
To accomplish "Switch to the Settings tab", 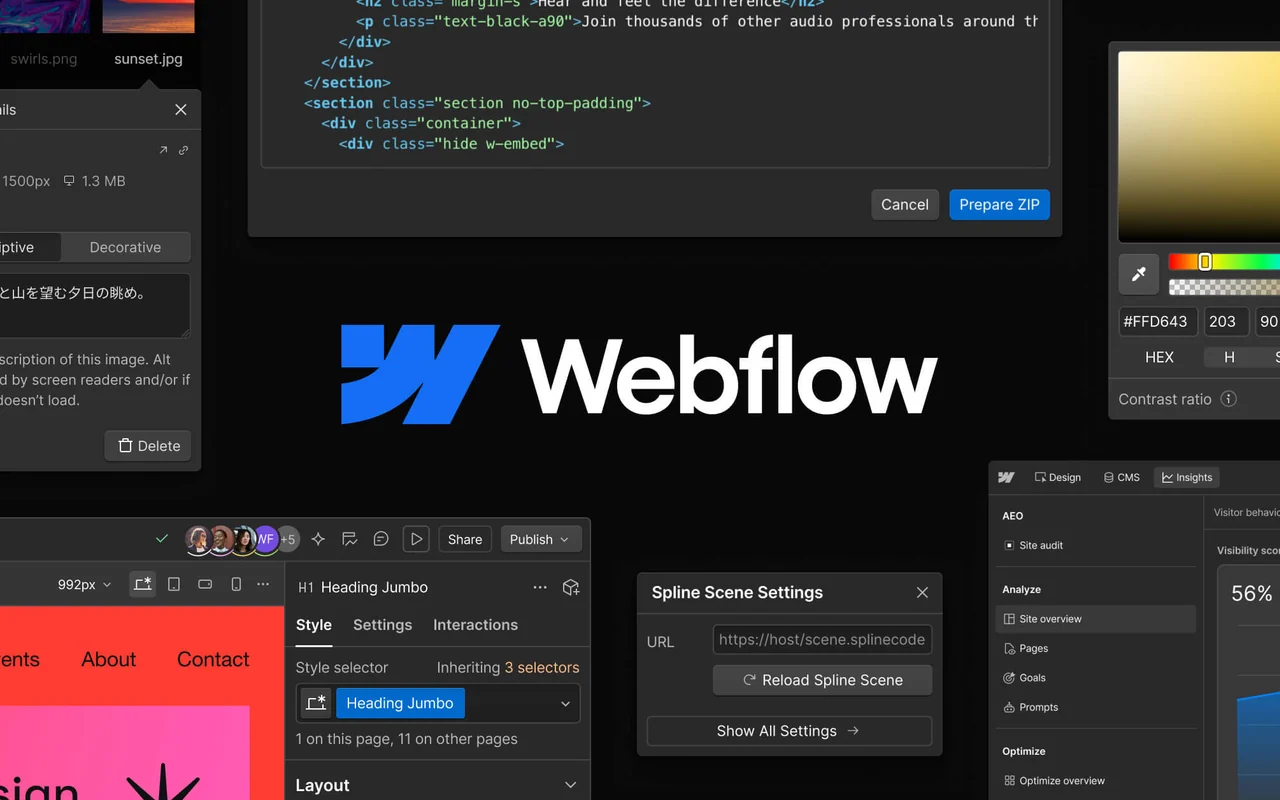I will coord(382,625).
